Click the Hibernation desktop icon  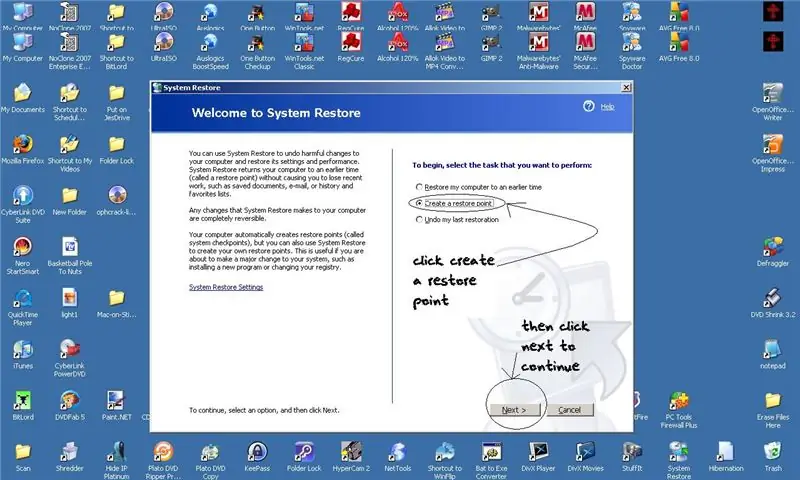click(726, 452)
